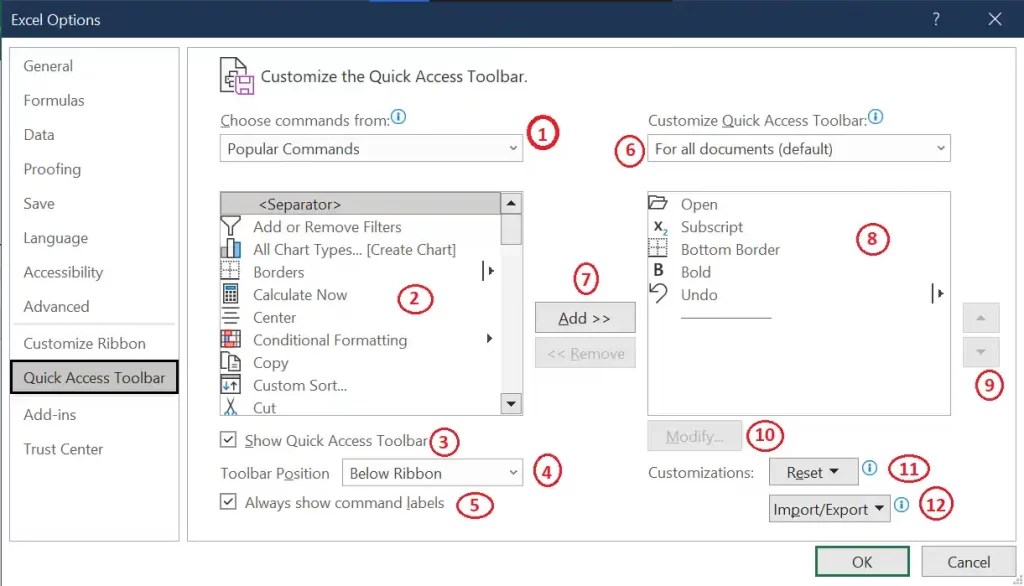The height and width of the screenshot is (586, 1024).
Task: Close the Excel Options dialog
Action: [995, 19]
